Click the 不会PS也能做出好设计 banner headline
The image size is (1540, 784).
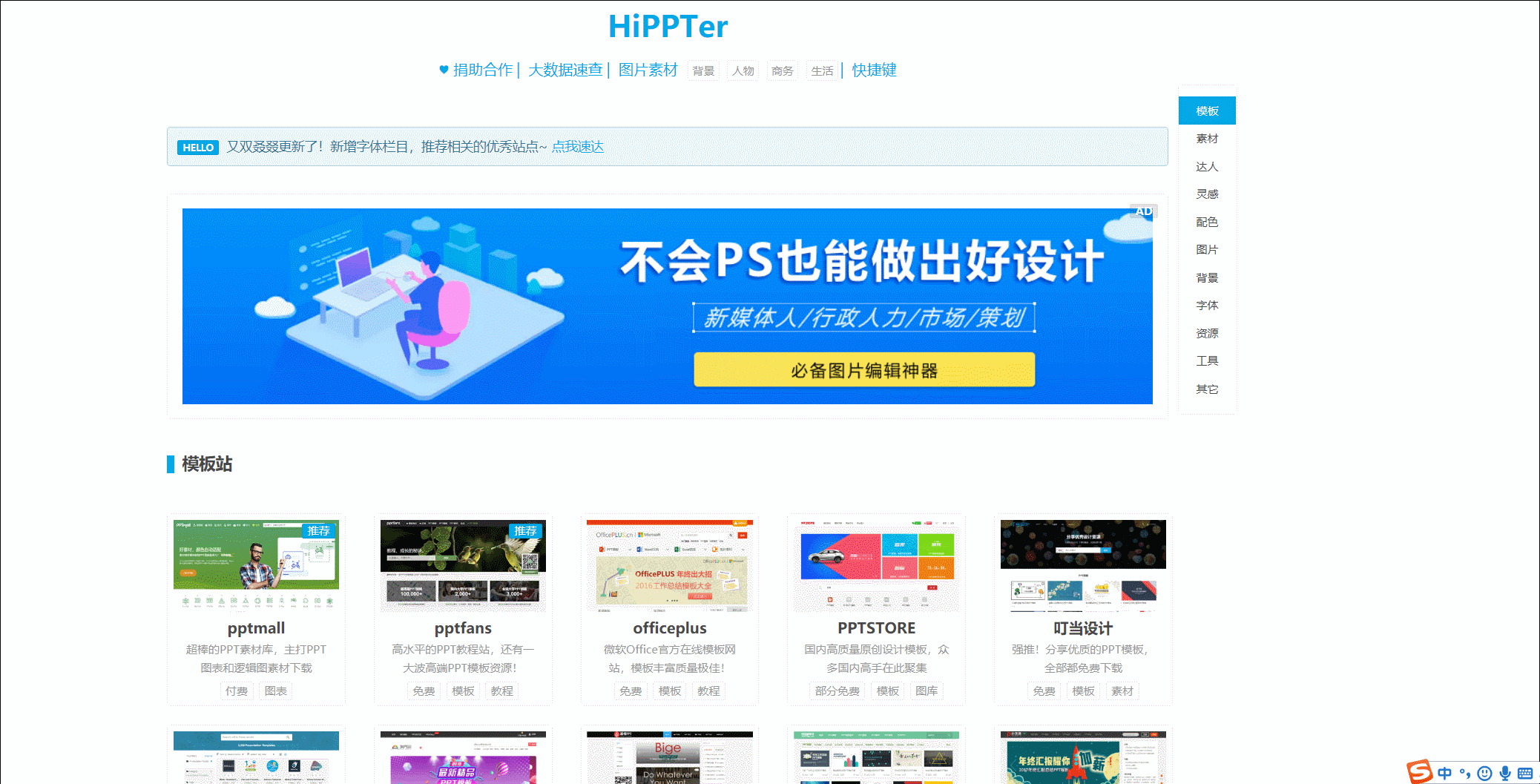pyautogui.click(x=862, y=261)
